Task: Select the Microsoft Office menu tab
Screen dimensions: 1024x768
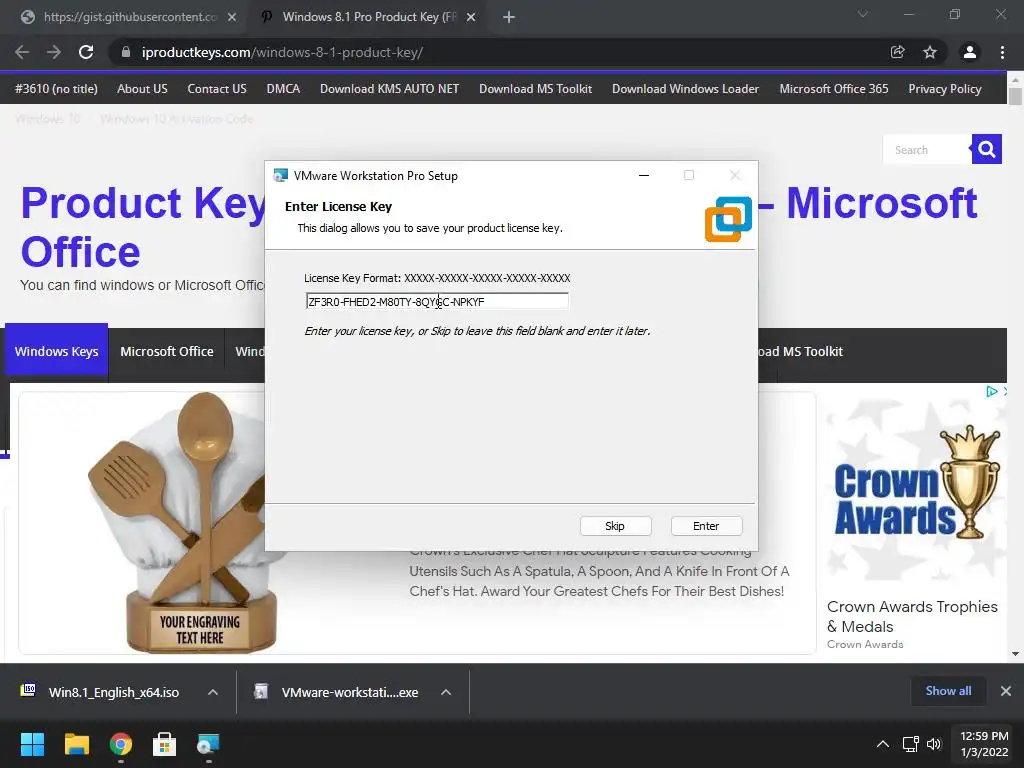Action: (x=167, y=351)
